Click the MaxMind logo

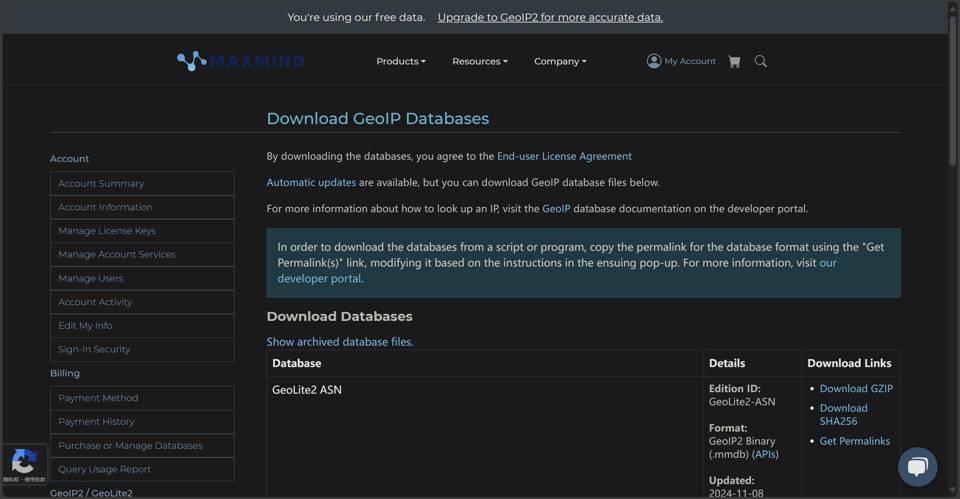[240, 61]
